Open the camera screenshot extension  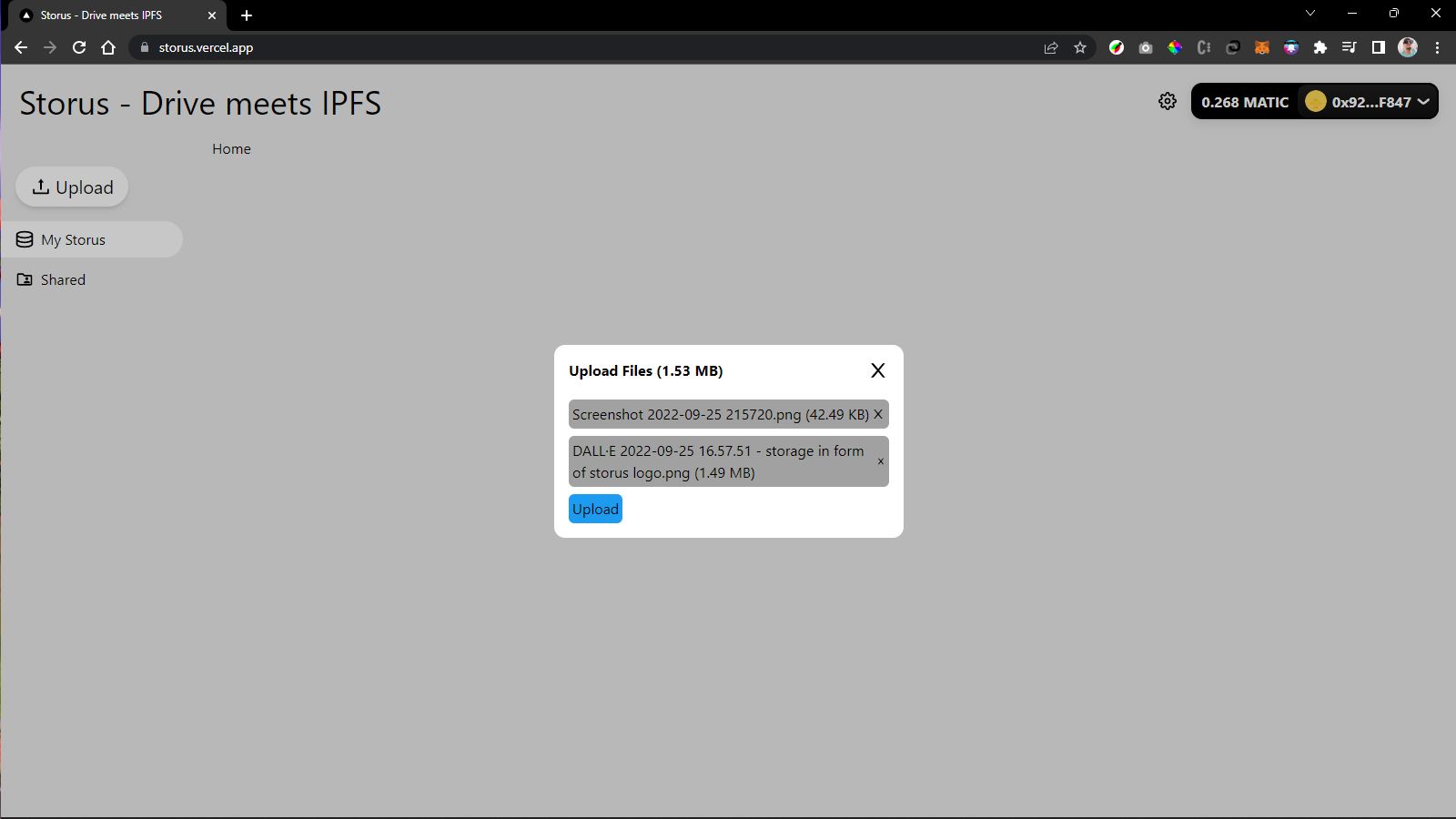point(1146,47)
